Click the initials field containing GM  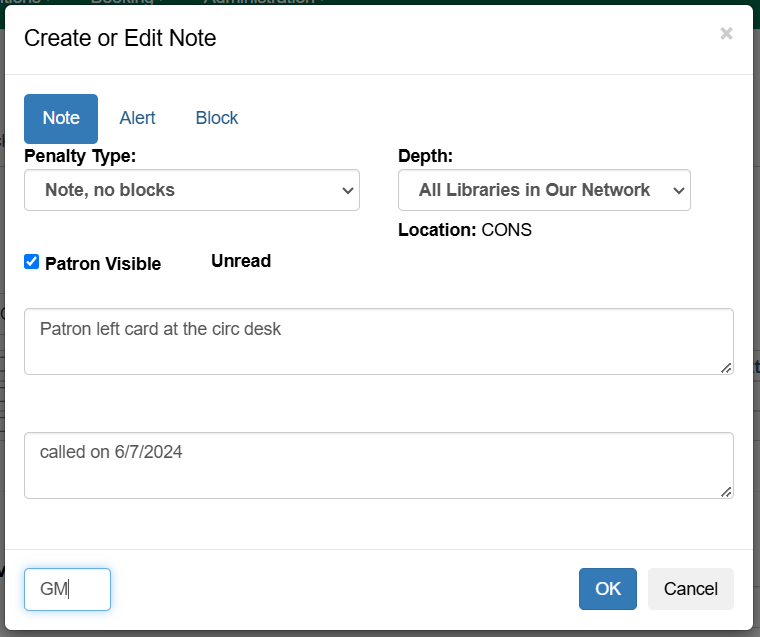click(x=67, y=589)
